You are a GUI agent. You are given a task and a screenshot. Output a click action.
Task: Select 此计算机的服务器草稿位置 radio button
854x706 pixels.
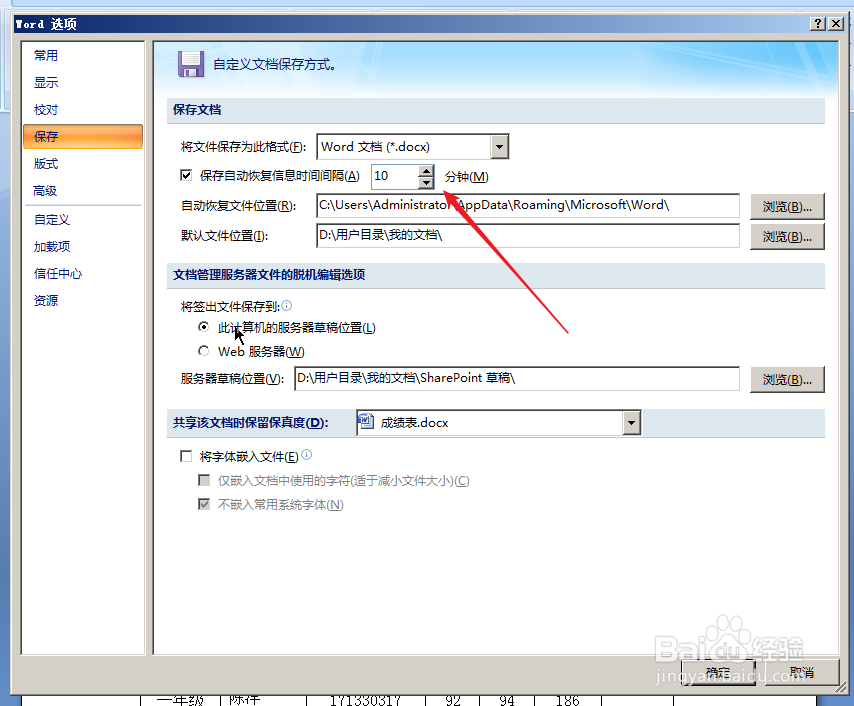click(x=204, y=327)
